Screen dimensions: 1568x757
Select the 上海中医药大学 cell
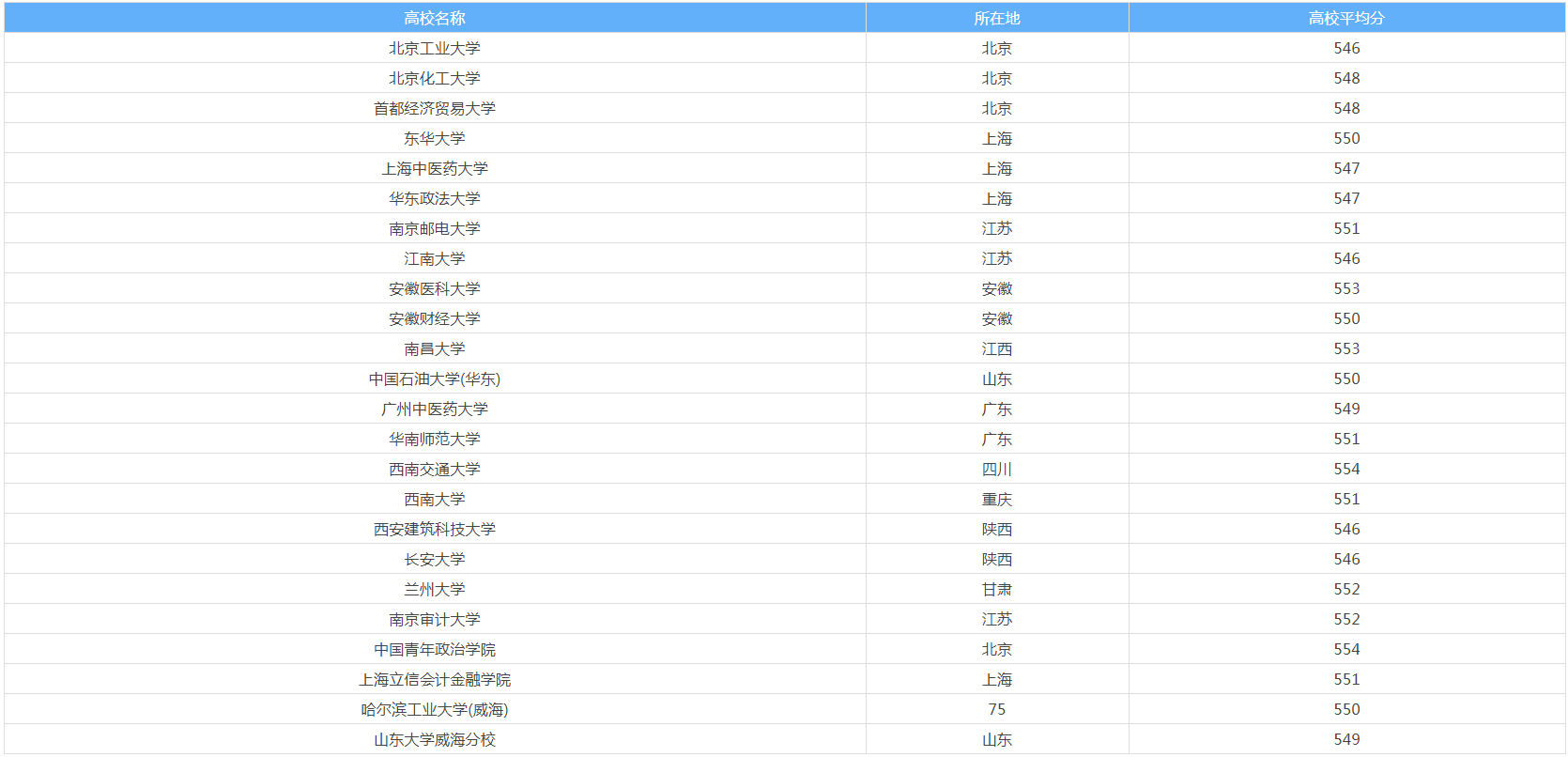435,168
